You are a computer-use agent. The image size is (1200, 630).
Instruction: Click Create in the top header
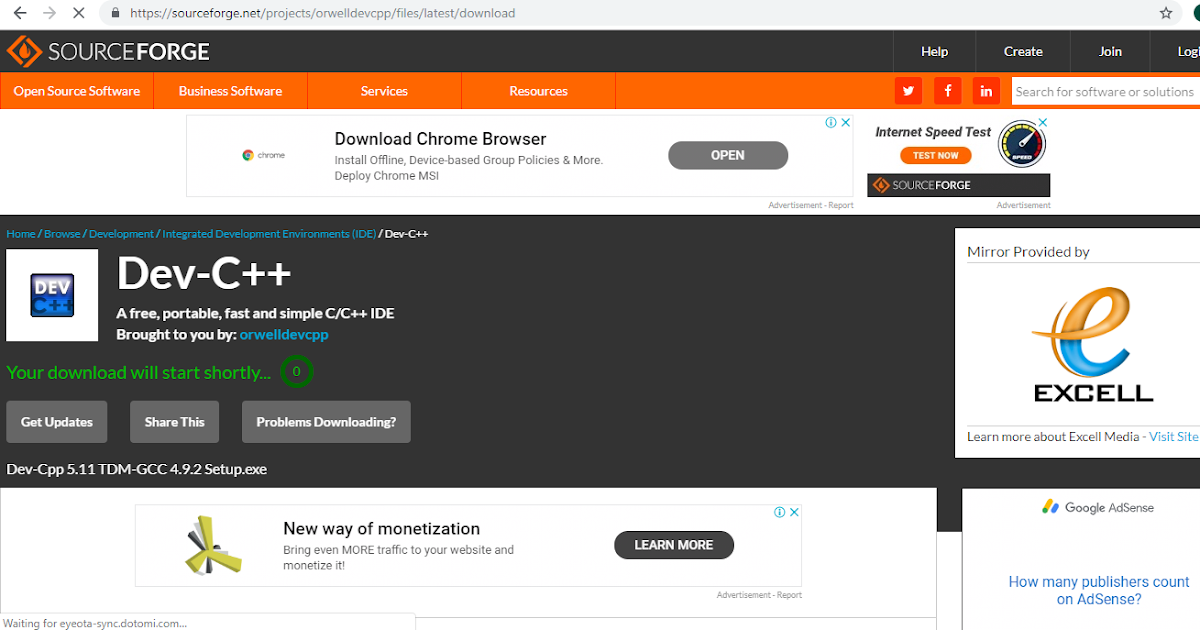pyautogui.click(x=1023, y=51)
